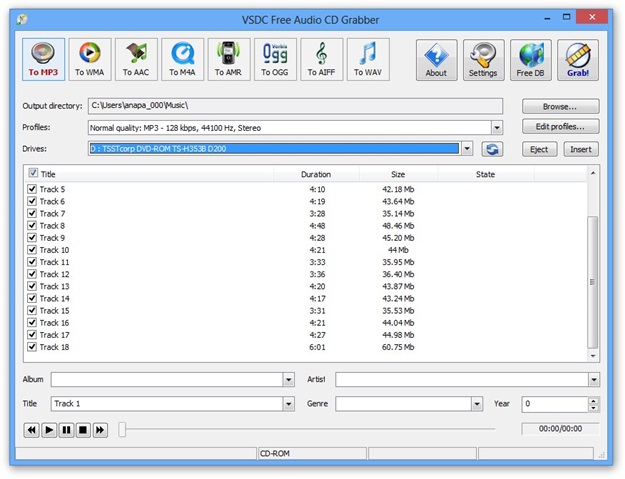The height and width of the screenshot is (479, 625).
Task: Decrease the Year value
Action: pos(594,408)
